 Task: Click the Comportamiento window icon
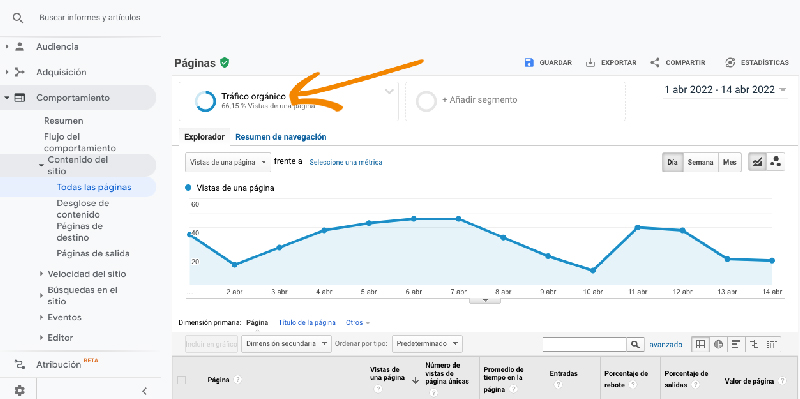[20, 97]
